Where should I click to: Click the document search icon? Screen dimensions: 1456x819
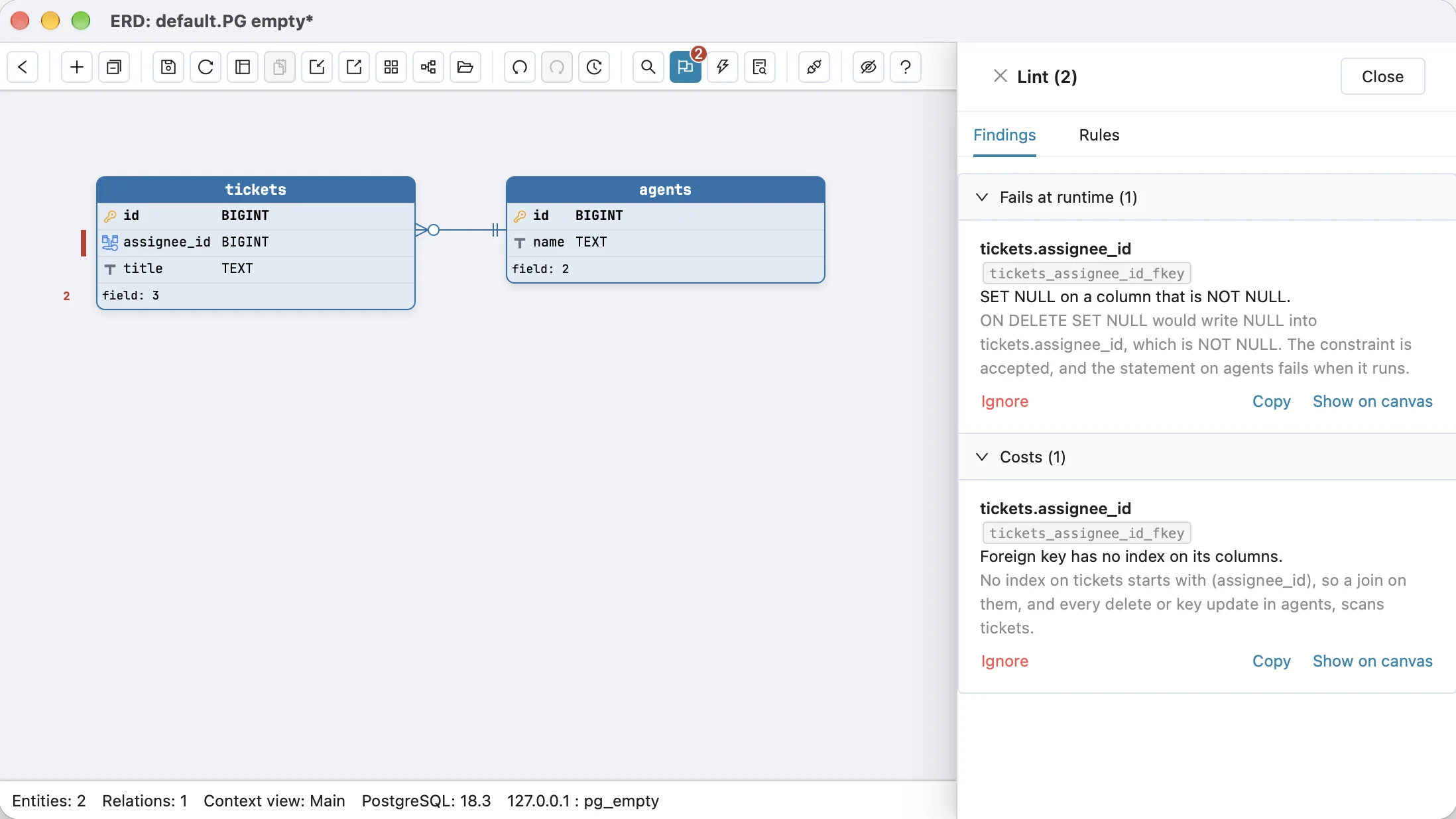pos(760,67)
